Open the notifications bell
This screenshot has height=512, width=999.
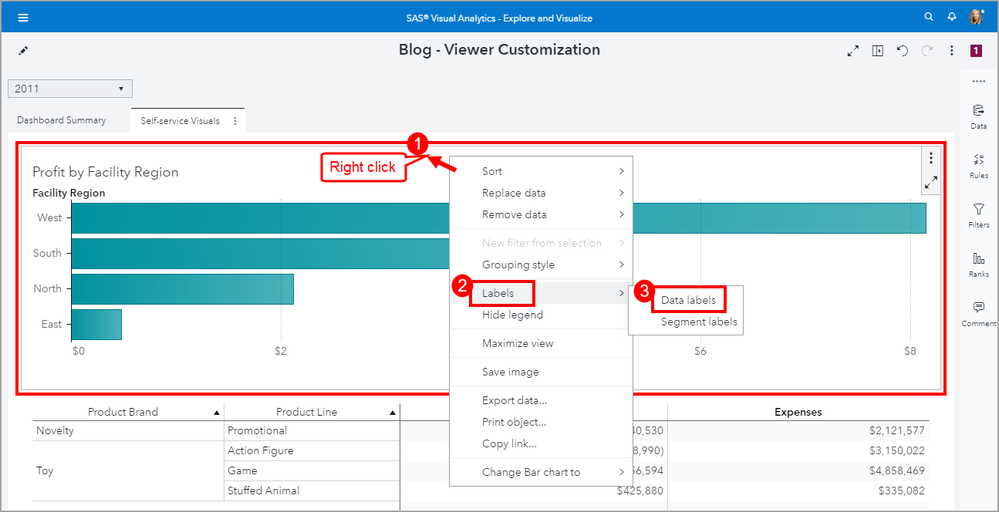[951, 17]
